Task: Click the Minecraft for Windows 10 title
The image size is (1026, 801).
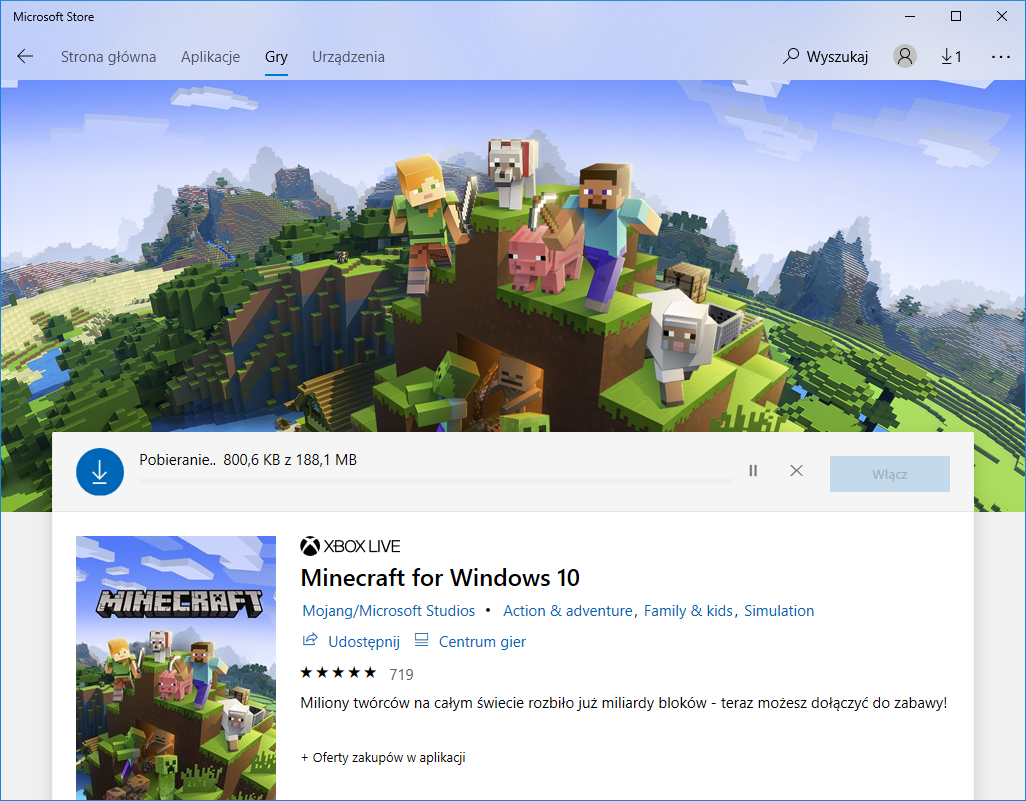Action: [x=440, y=578]
